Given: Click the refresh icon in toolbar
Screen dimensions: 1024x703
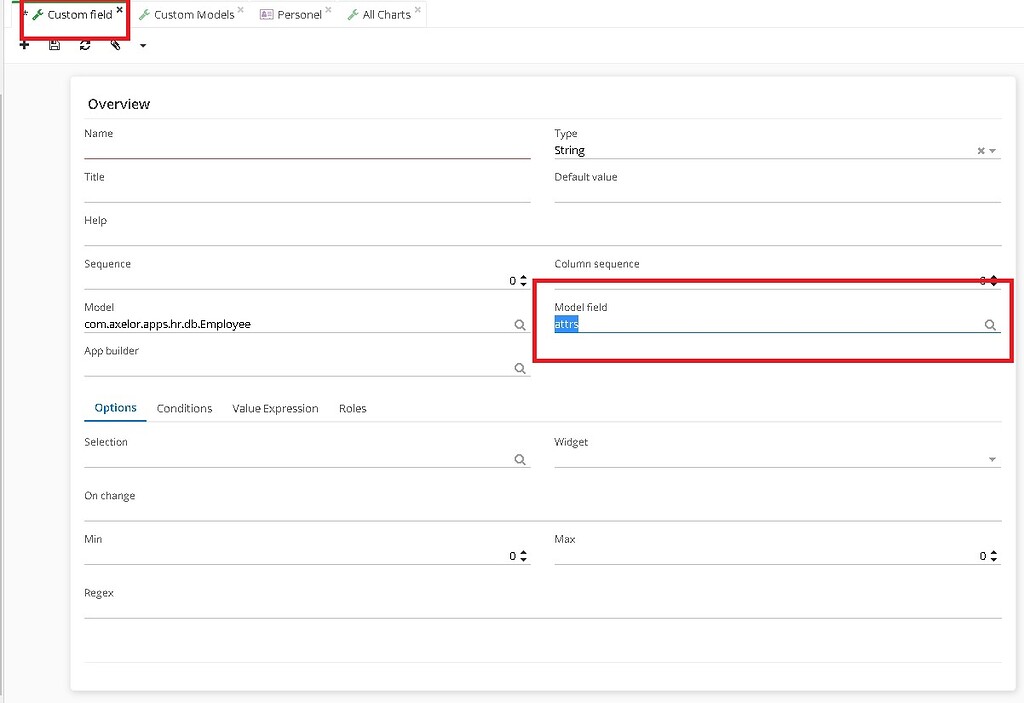Looking at the screenshot, I should [85, 45].
